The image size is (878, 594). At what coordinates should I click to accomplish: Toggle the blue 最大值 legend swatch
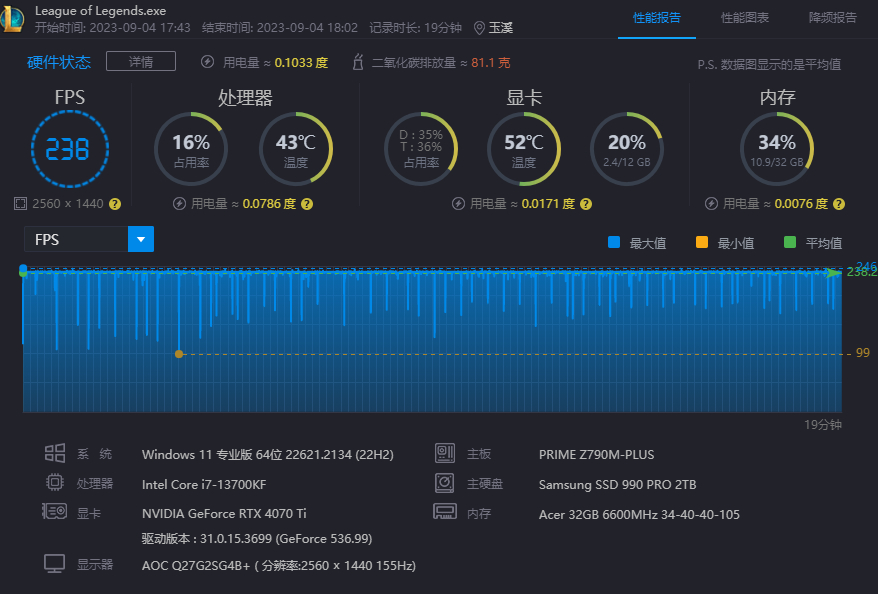614,242
